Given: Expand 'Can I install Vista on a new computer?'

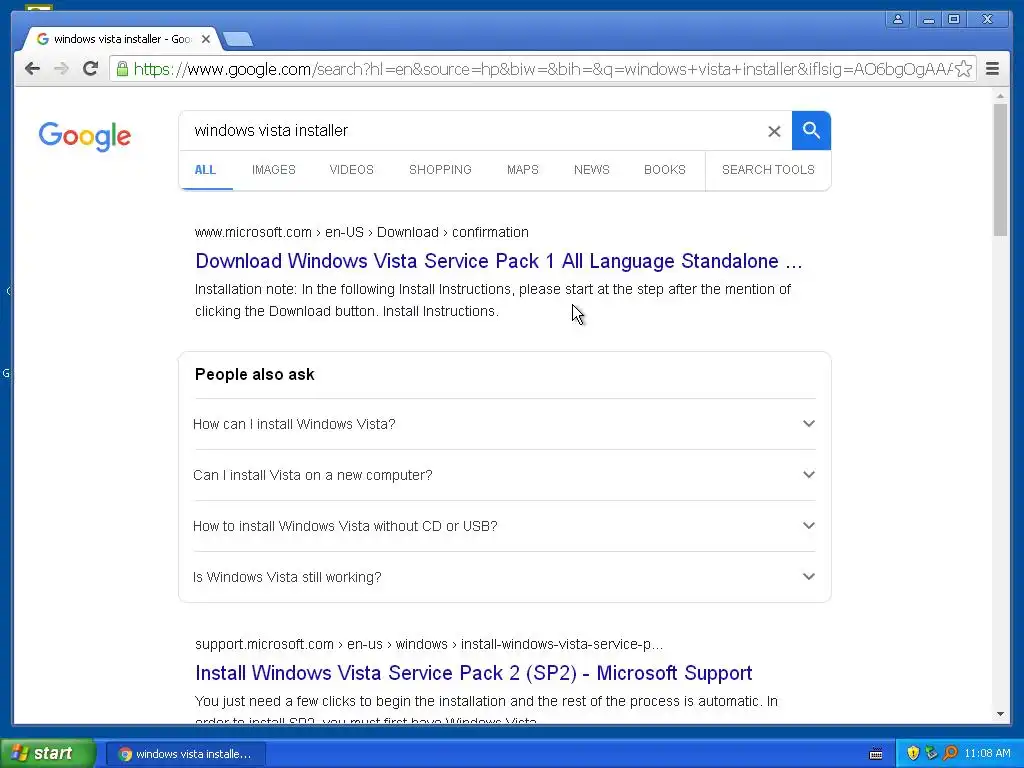Looking at the screenshot, I should [x=505, y=475].
